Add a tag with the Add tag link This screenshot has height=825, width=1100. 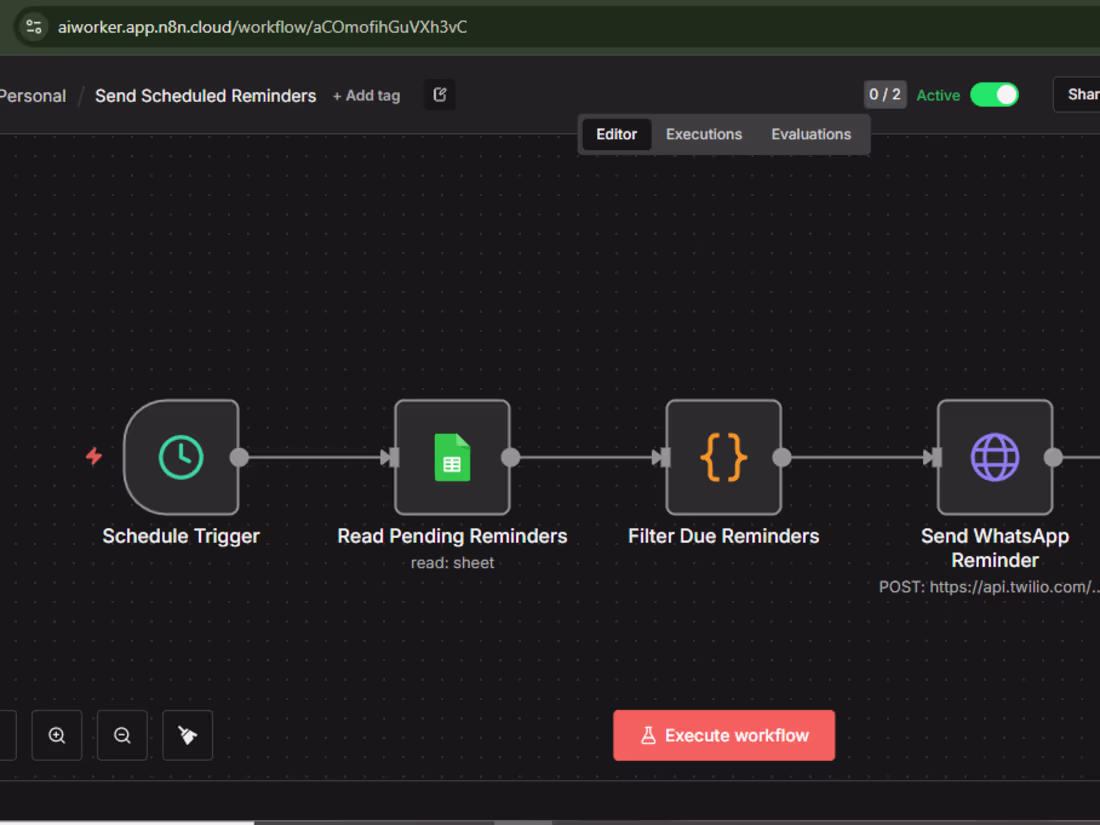(x=366, y=95)
